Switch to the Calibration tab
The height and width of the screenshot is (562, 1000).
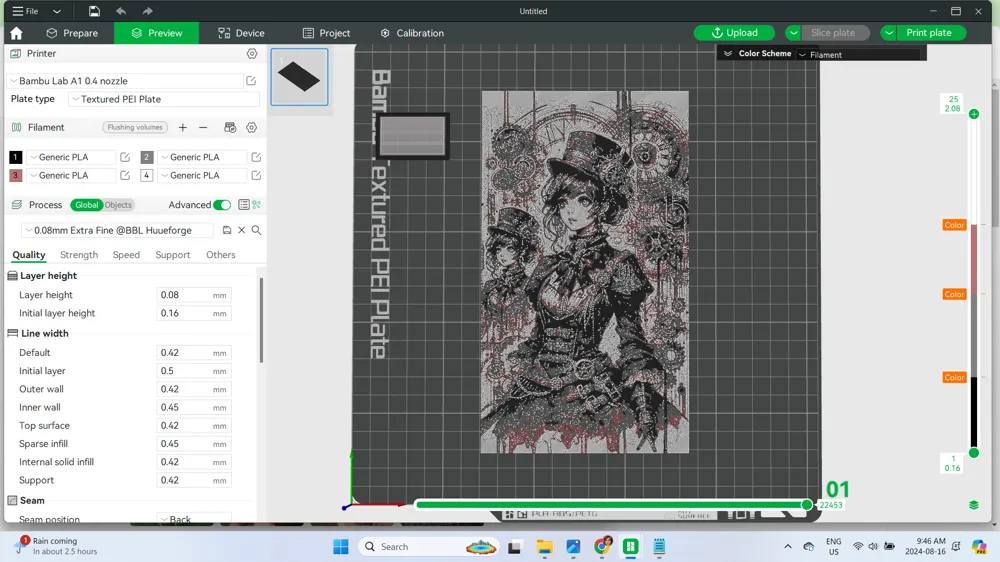(x=412, y=33)
